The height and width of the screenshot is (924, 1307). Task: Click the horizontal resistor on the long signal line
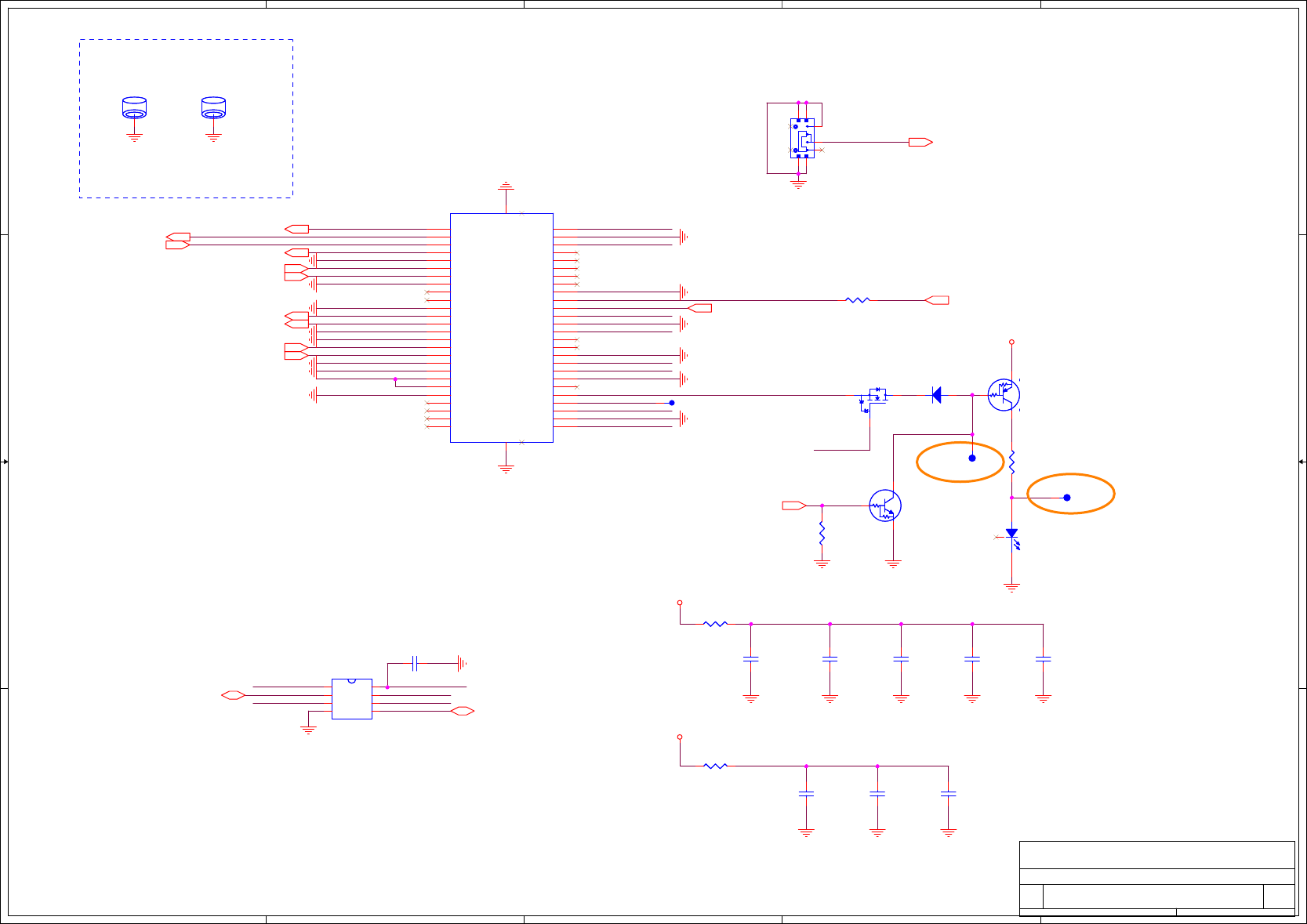click(859, 300)
